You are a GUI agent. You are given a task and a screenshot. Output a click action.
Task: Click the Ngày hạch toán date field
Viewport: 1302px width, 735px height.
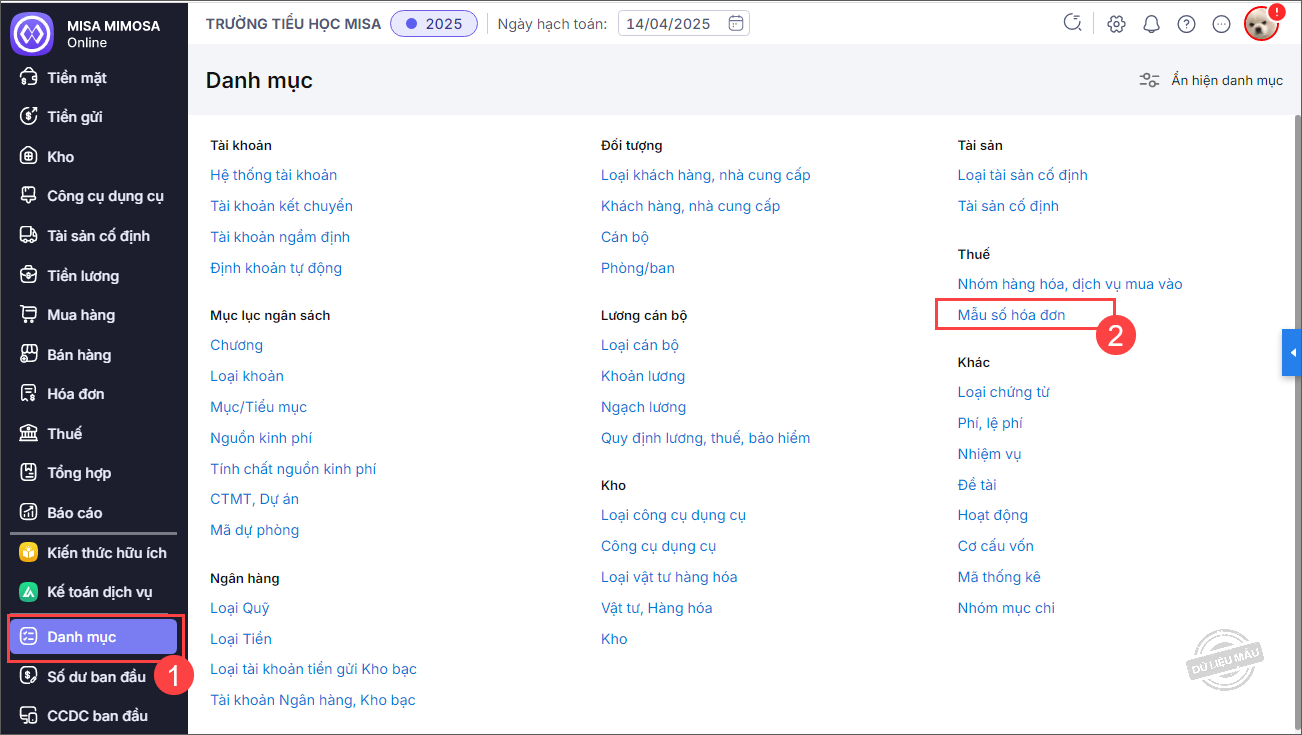(670, 24)
